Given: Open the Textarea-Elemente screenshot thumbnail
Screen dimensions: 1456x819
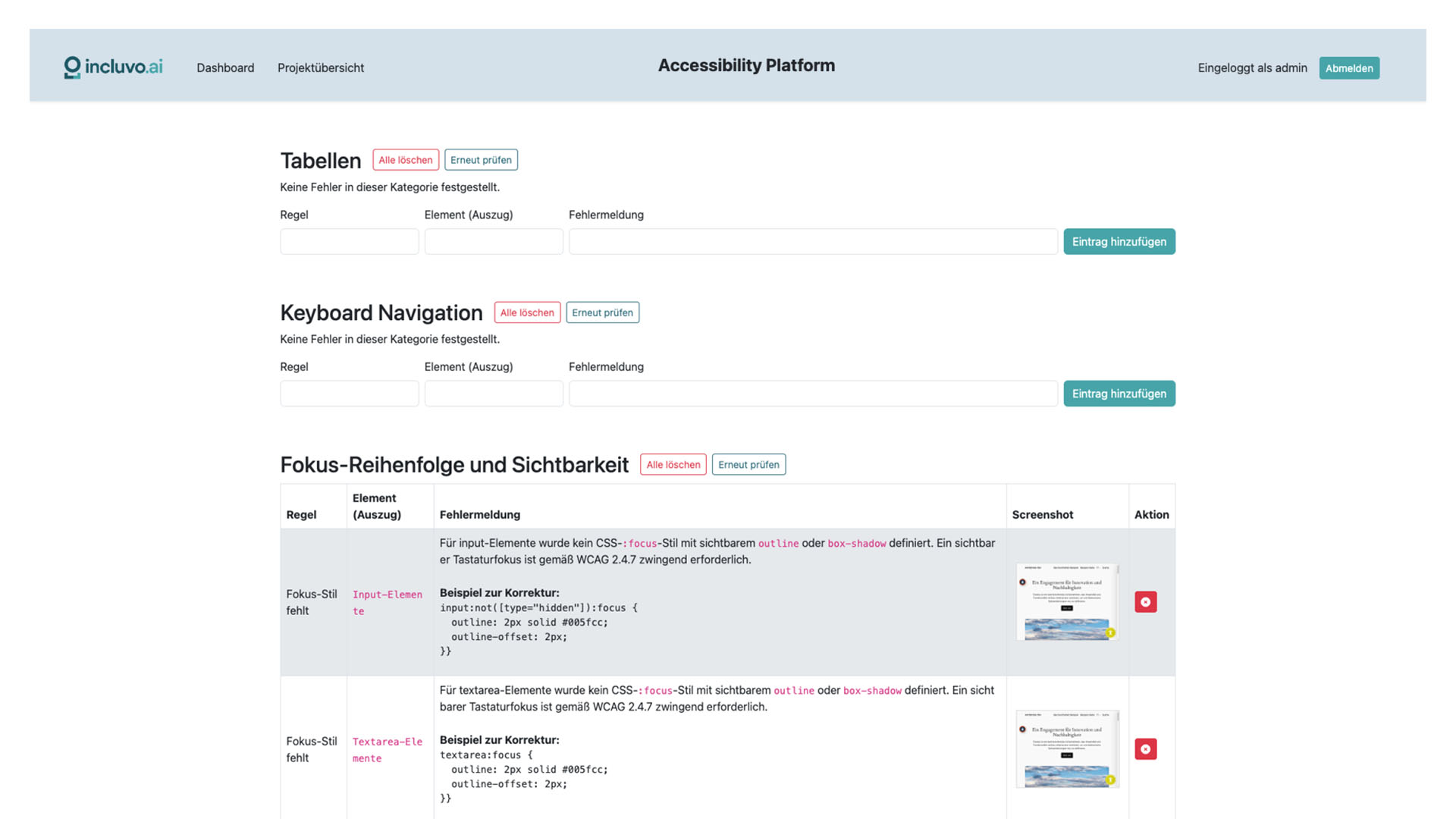Looking at the screenshot, I should (1067, 749).
